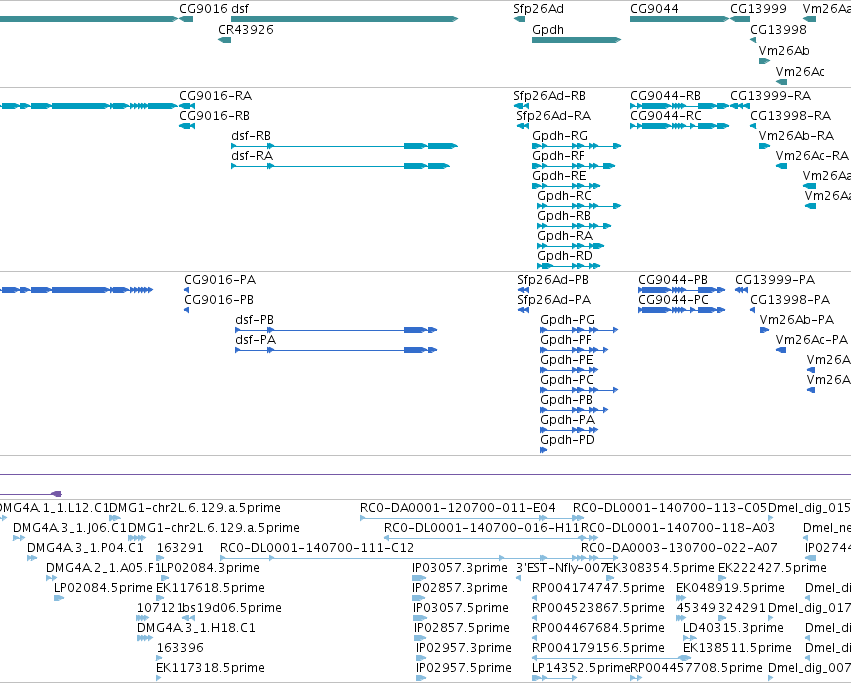Click the CG9016-PA protein label
This screenshot has height=683, width=851.
click(220, 280)
